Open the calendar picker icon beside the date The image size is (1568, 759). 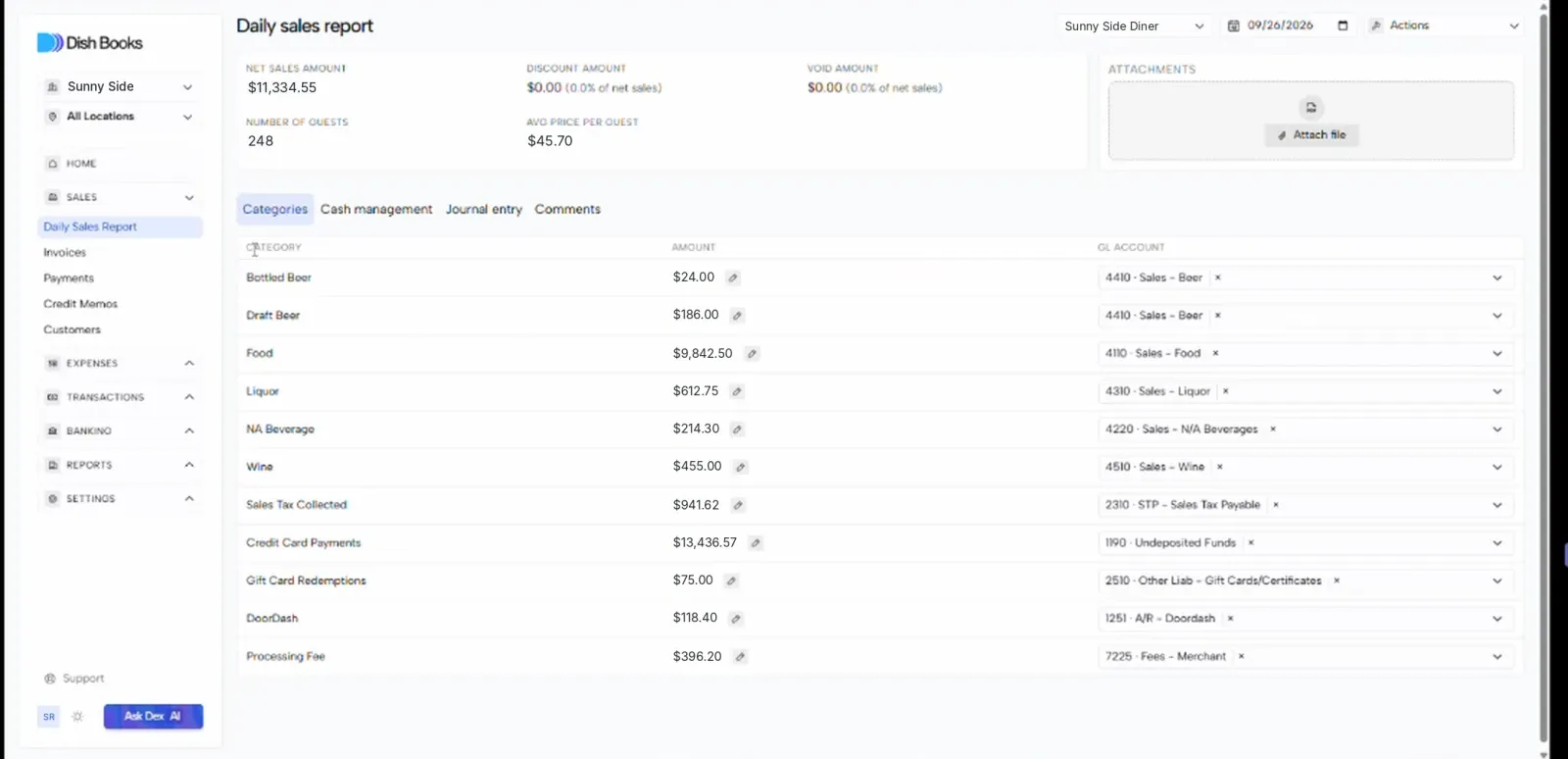(x=1343, y=25)
